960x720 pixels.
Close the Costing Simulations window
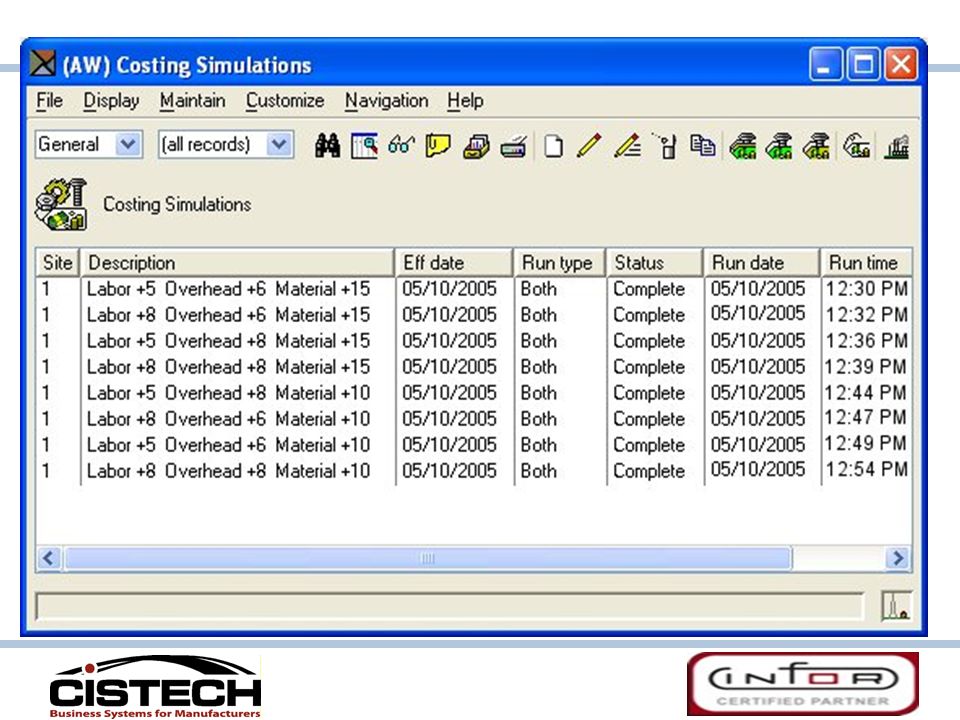pos(901,64)
